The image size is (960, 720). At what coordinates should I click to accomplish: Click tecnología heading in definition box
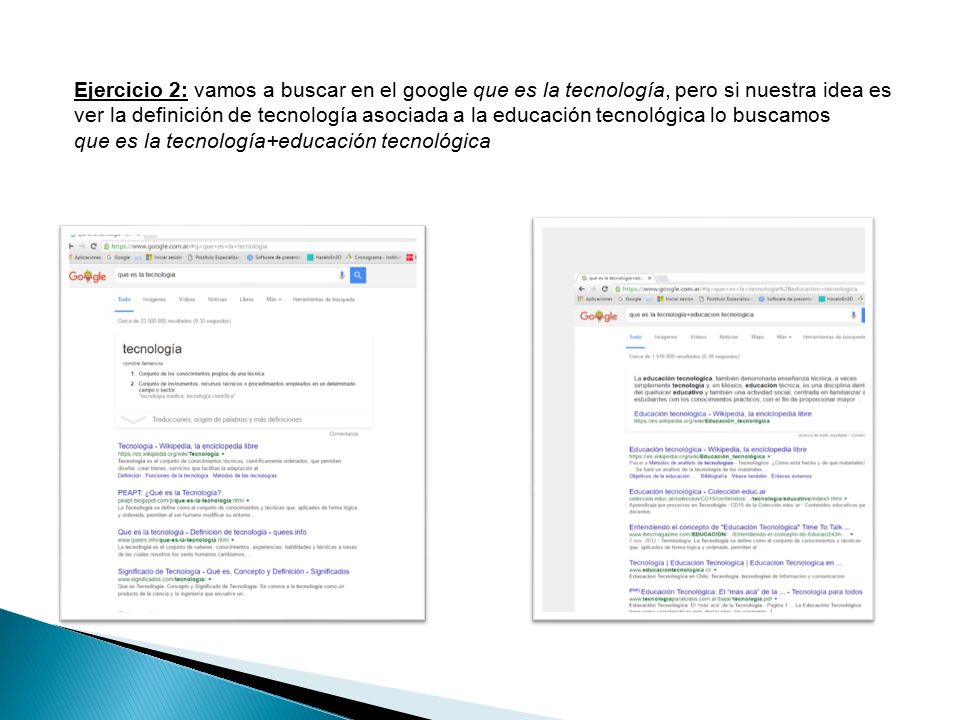[152, 349]
